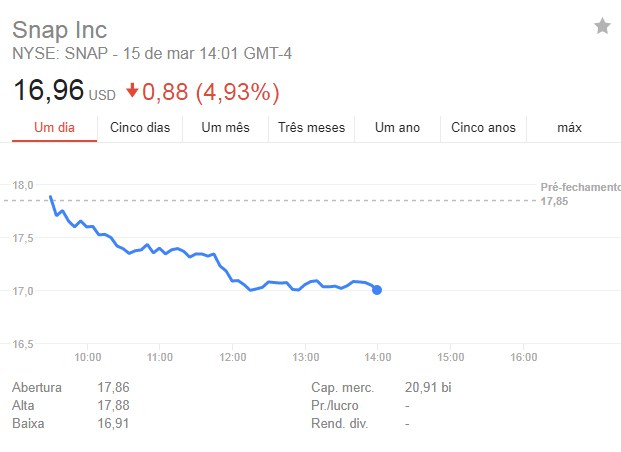Click the 16,96 stock price
Screen dimensions: 621x452
[48, 93]
